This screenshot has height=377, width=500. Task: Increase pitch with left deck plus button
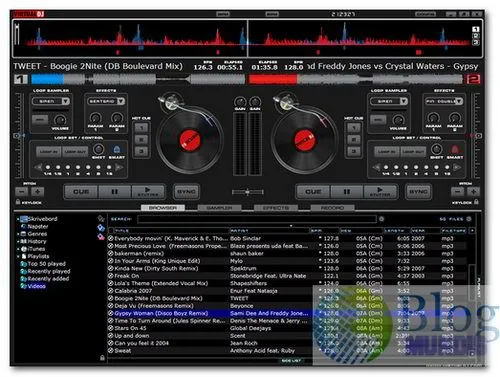coord(37,192)
